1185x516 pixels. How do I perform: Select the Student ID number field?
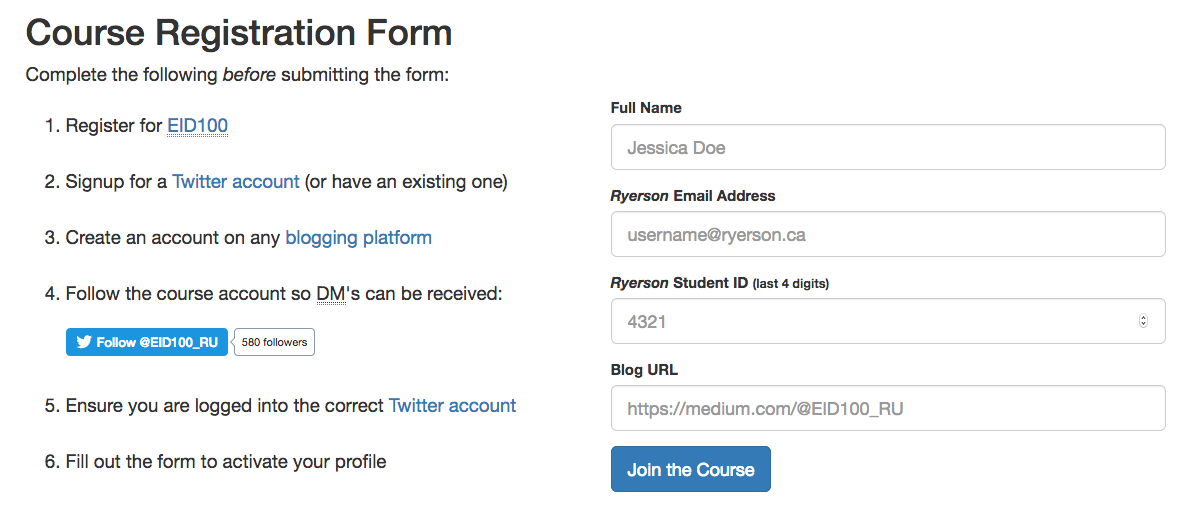click(870, 322)
